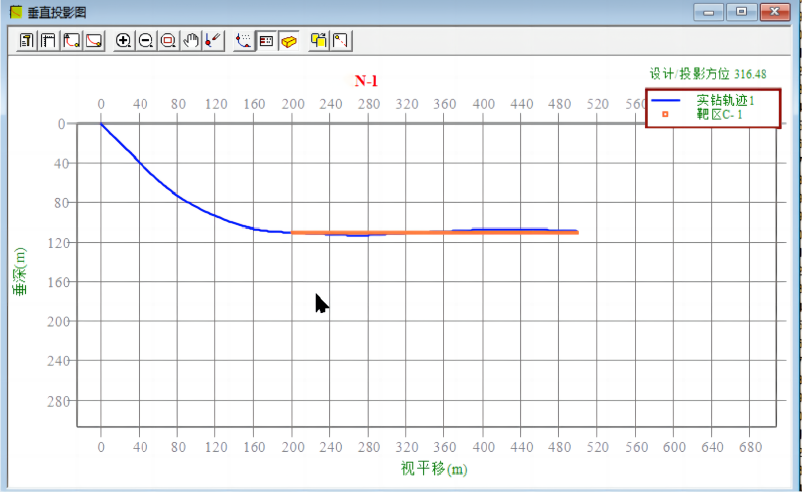Activate the zoom-to-rectangle magnifier tool

click(x=168, y=41)
